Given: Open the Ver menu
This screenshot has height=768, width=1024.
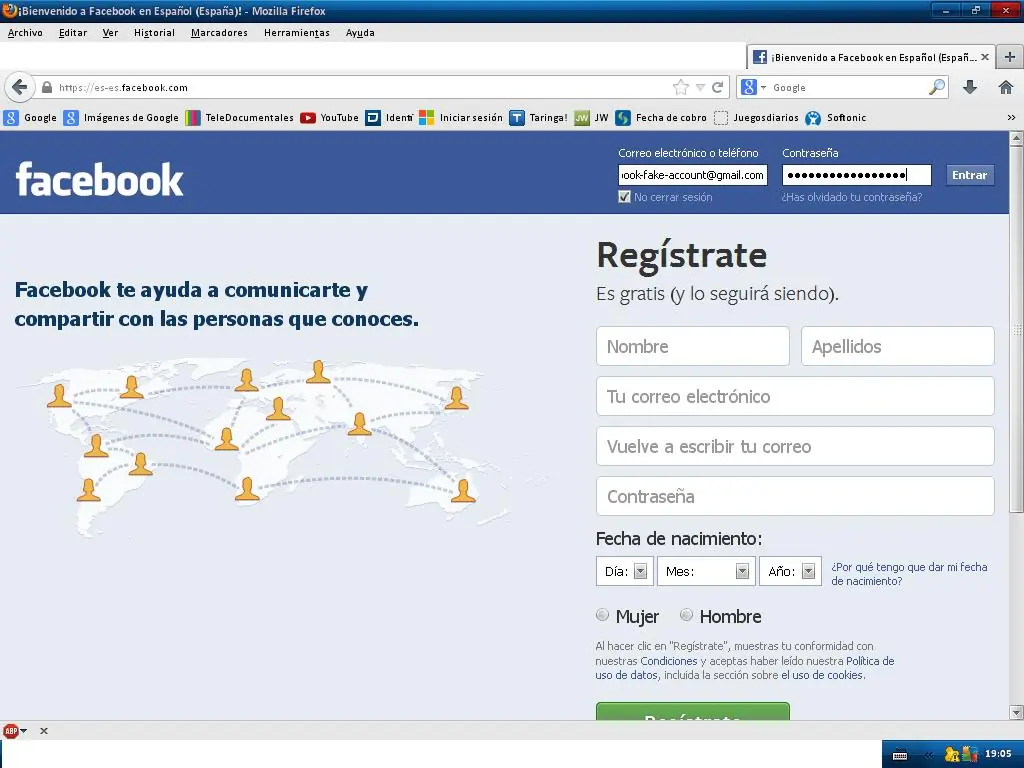Looking at the screenshot, I should point(110,33).
